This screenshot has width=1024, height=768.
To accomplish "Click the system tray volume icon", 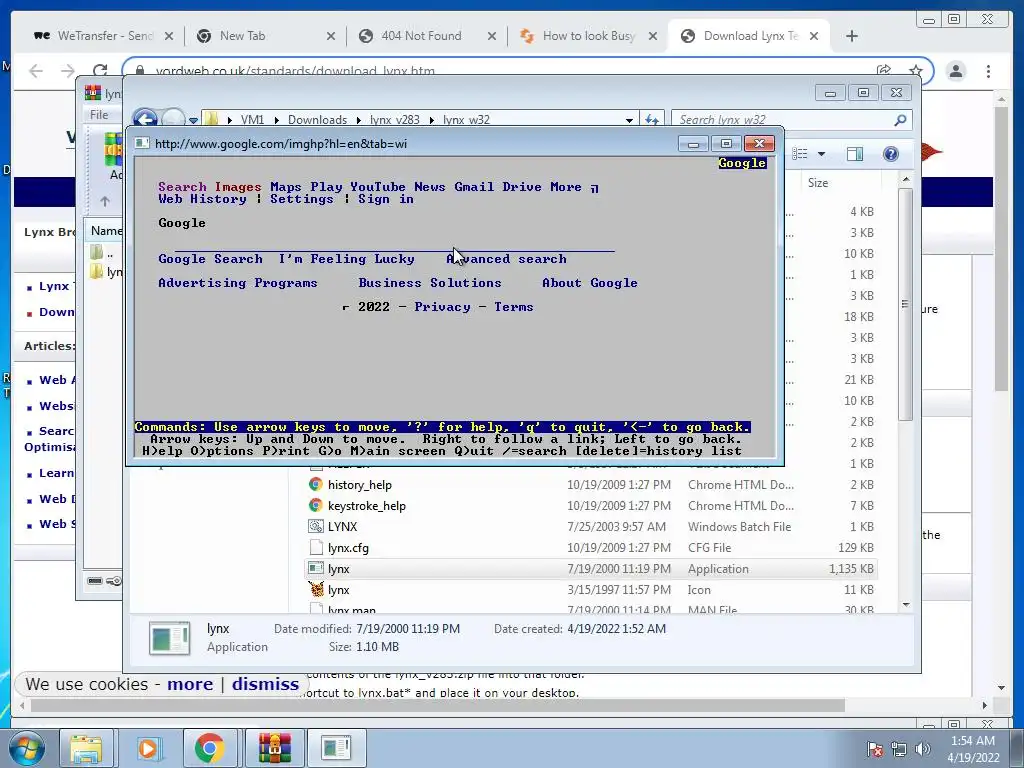I will coord(923,748).
